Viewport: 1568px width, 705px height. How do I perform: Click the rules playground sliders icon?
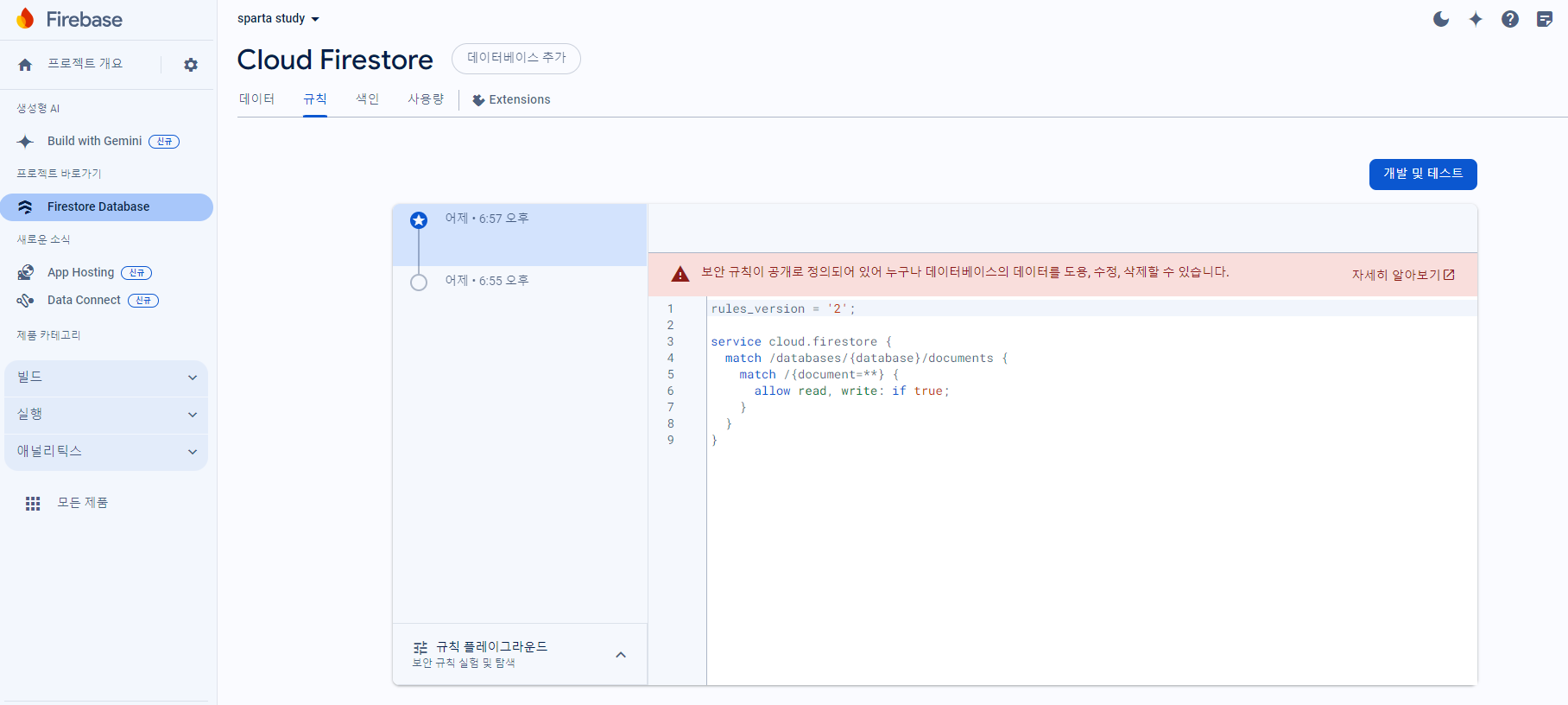click(x=420, y=648)
